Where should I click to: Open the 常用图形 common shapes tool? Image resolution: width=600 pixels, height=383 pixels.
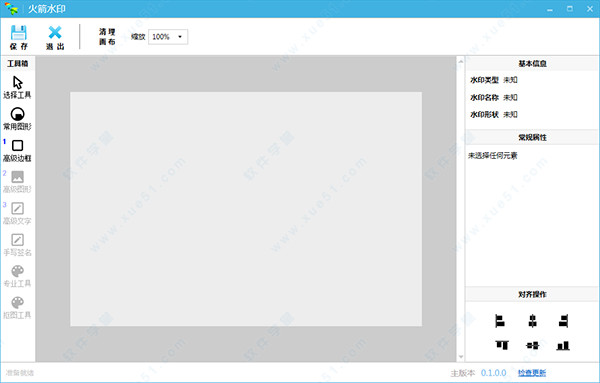tap(17, 119)
